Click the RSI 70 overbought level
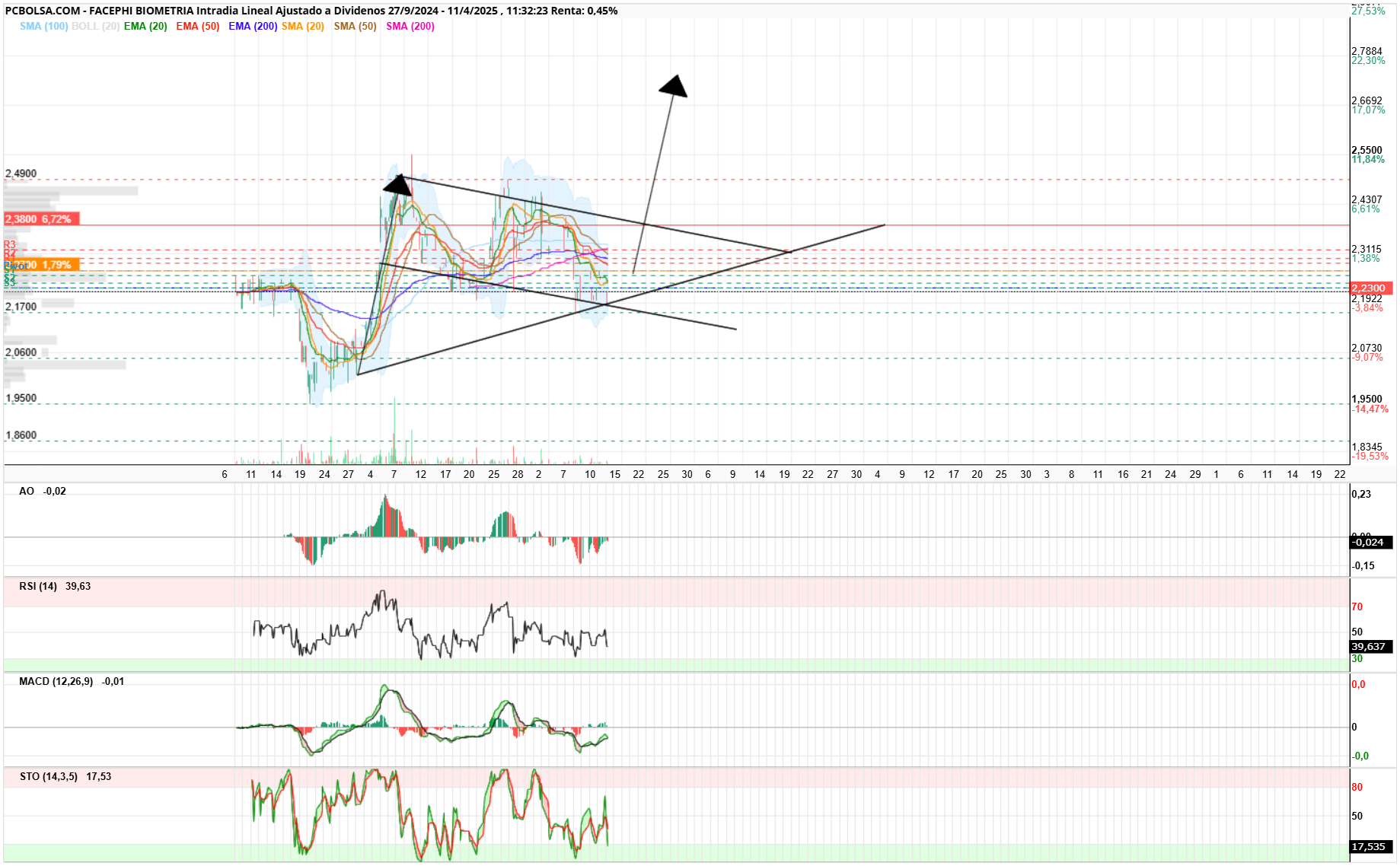The width and height of the screenshot is (1400, 866). pyautogui.click(x=1357, y=607)
